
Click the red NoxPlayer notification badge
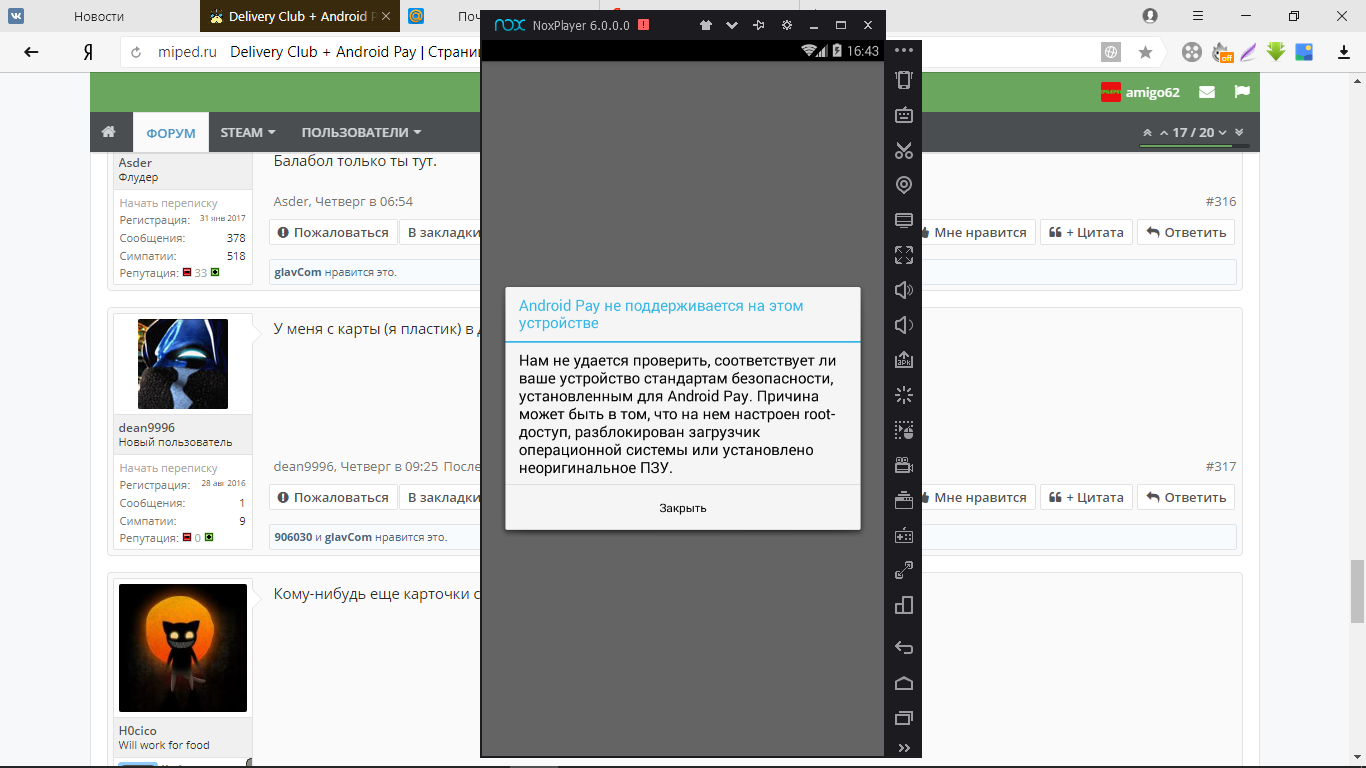pos(644,25)
